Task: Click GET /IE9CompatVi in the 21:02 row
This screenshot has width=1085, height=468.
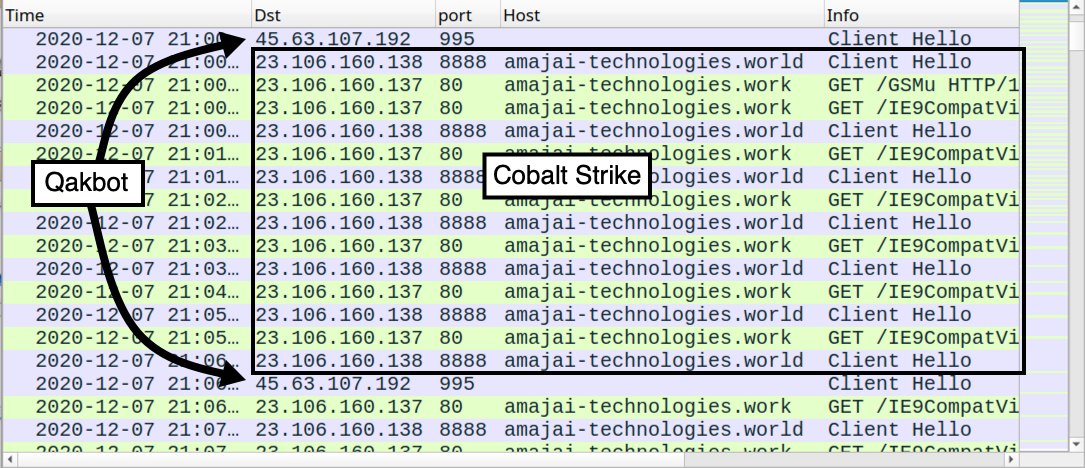Action: tap(923, 200)
